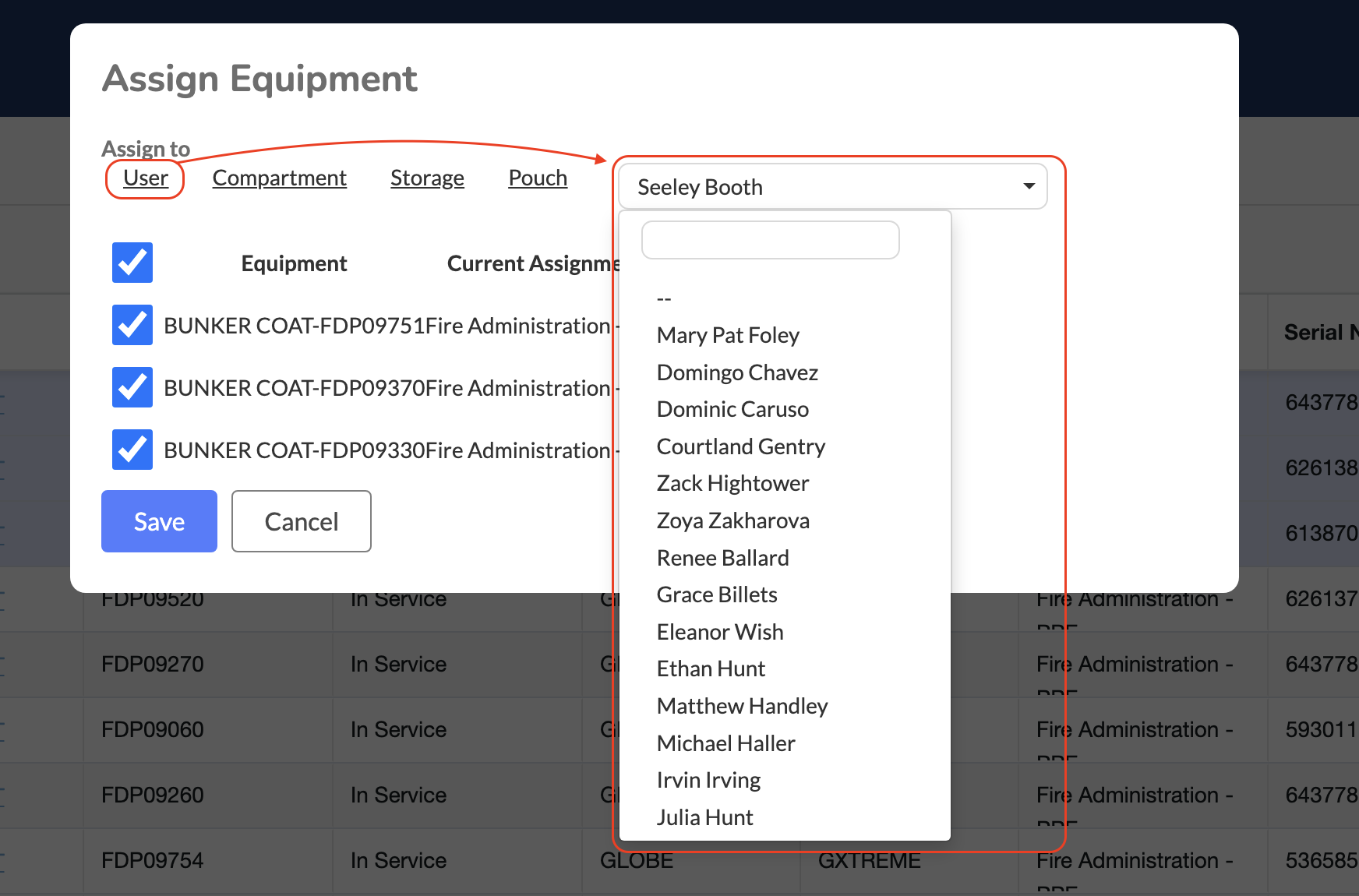The height and width of the screenshot is (896, 1359).
Task: Click the Cancel button
Action: [x=302, y=521]
